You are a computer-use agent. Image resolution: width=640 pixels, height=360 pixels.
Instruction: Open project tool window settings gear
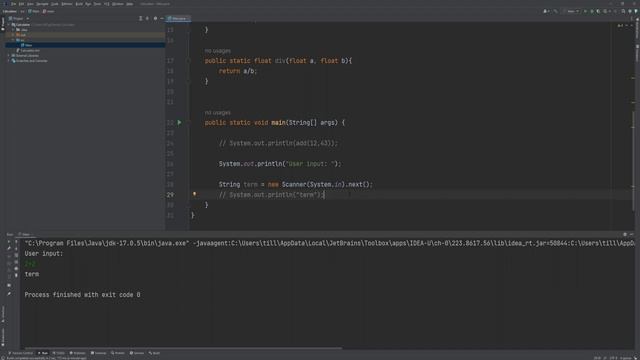(155, 18)
